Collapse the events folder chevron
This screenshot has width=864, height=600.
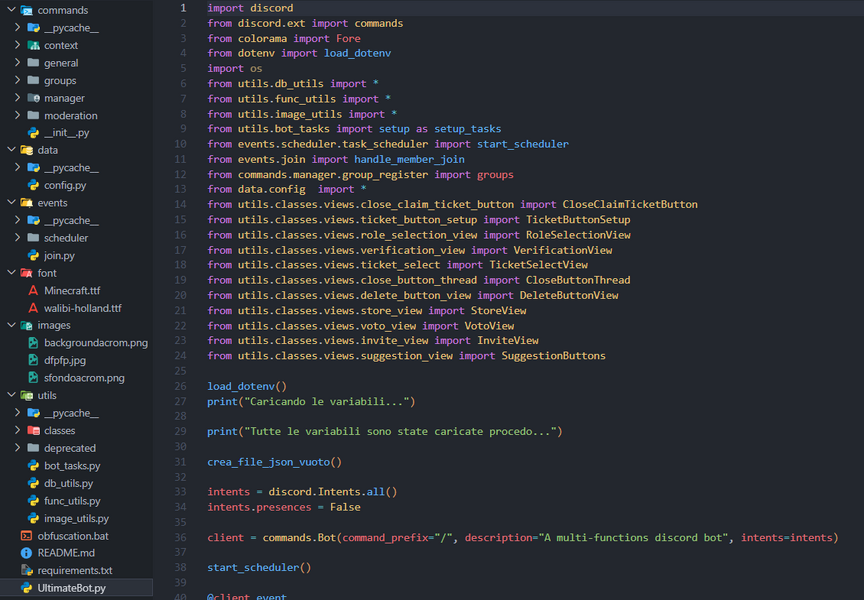[x=11, y=202]
